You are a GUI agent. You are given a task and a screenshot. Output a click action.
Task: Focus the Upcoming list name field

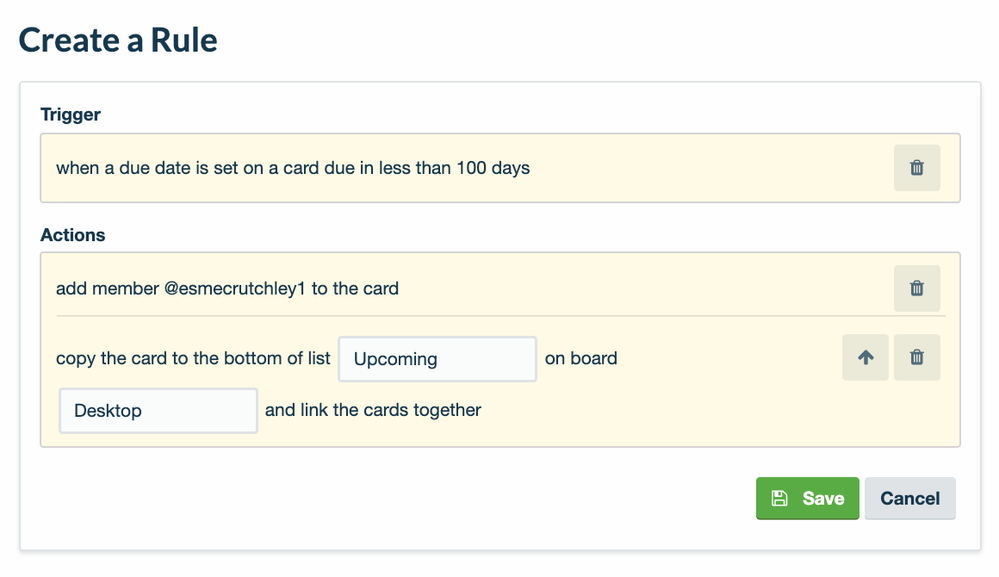pyautogui.click(x=437, y=359)
